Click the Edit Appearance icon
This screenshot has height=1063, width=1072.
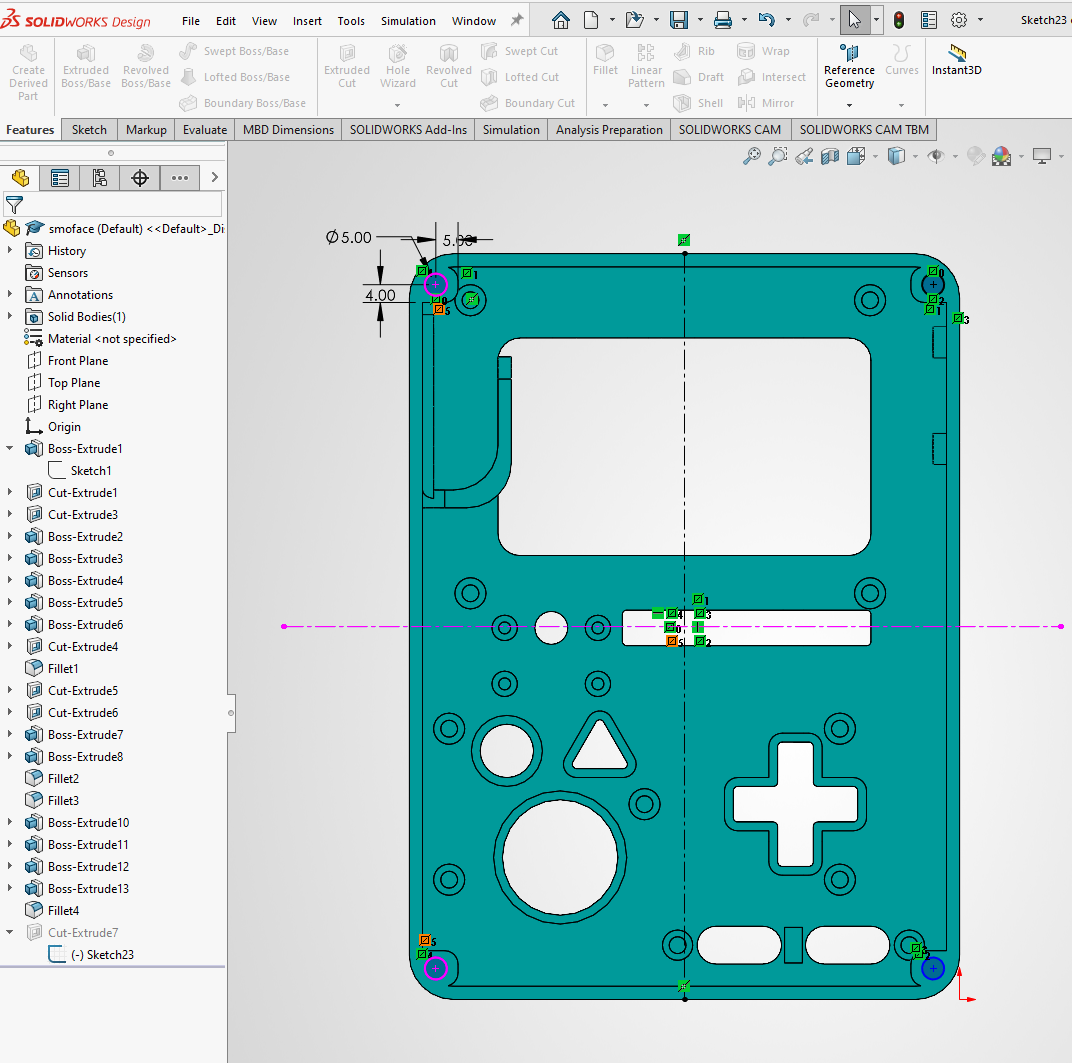pyautogui.click(x=976, y=157)
